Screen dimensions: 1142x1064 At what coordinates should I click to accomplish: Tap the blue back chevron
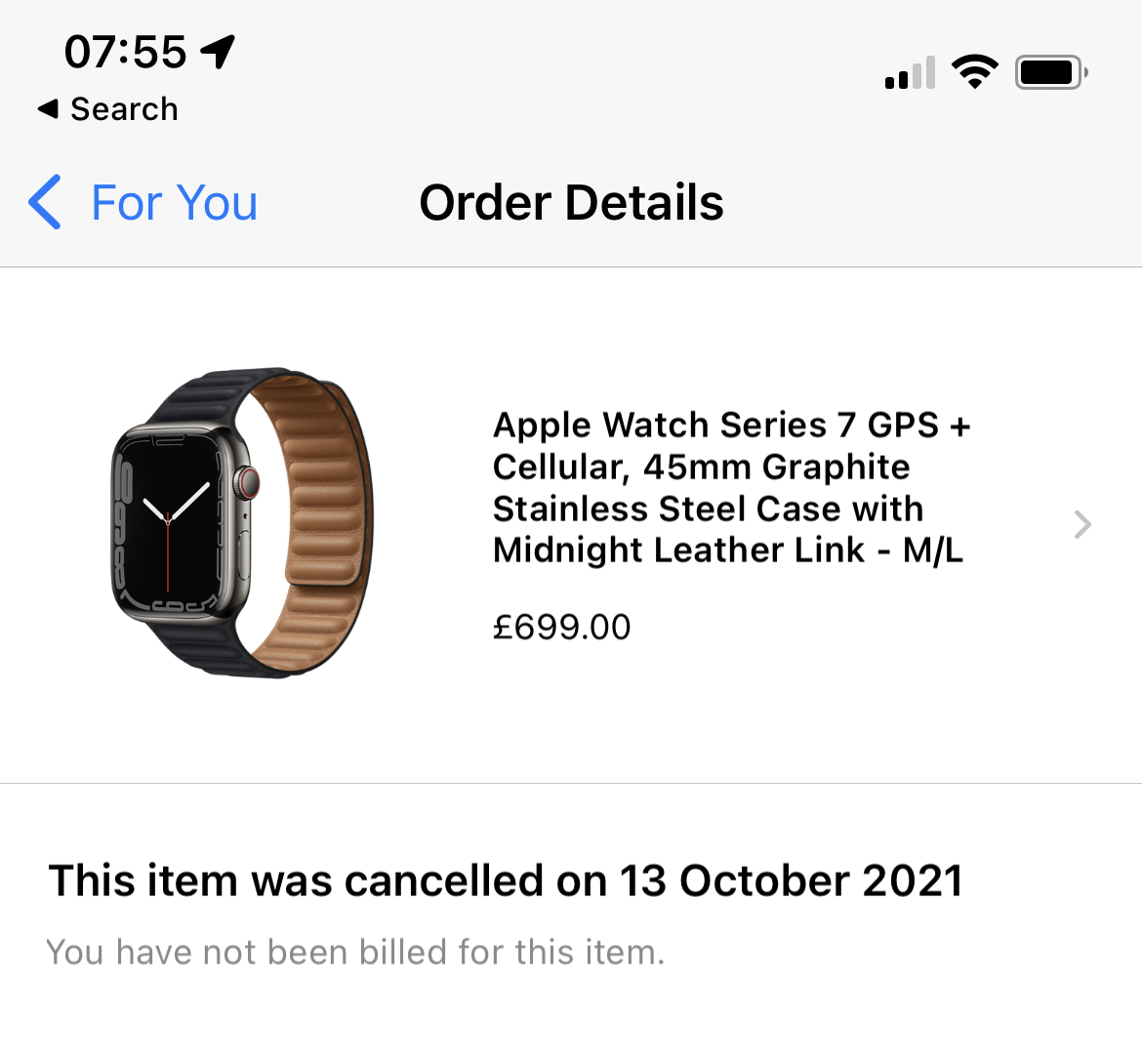(45, 203)
